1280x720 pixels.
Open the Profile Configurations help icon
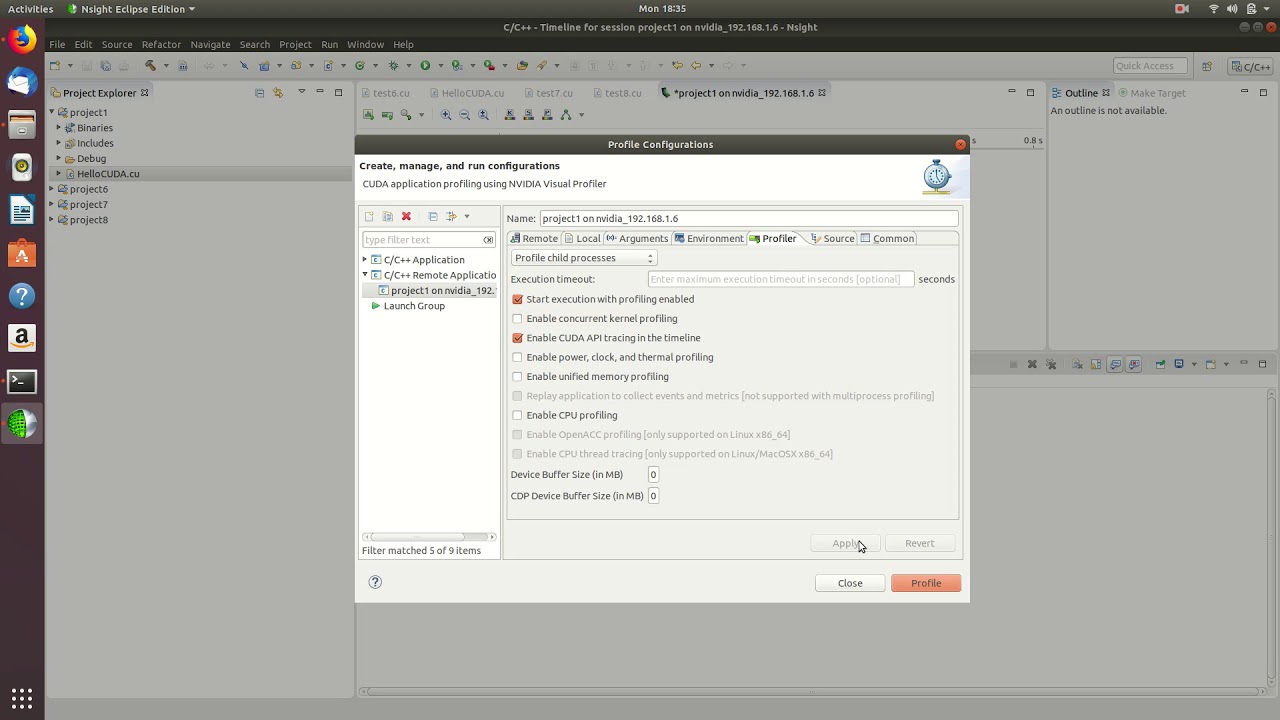click(x=375, y=582)
